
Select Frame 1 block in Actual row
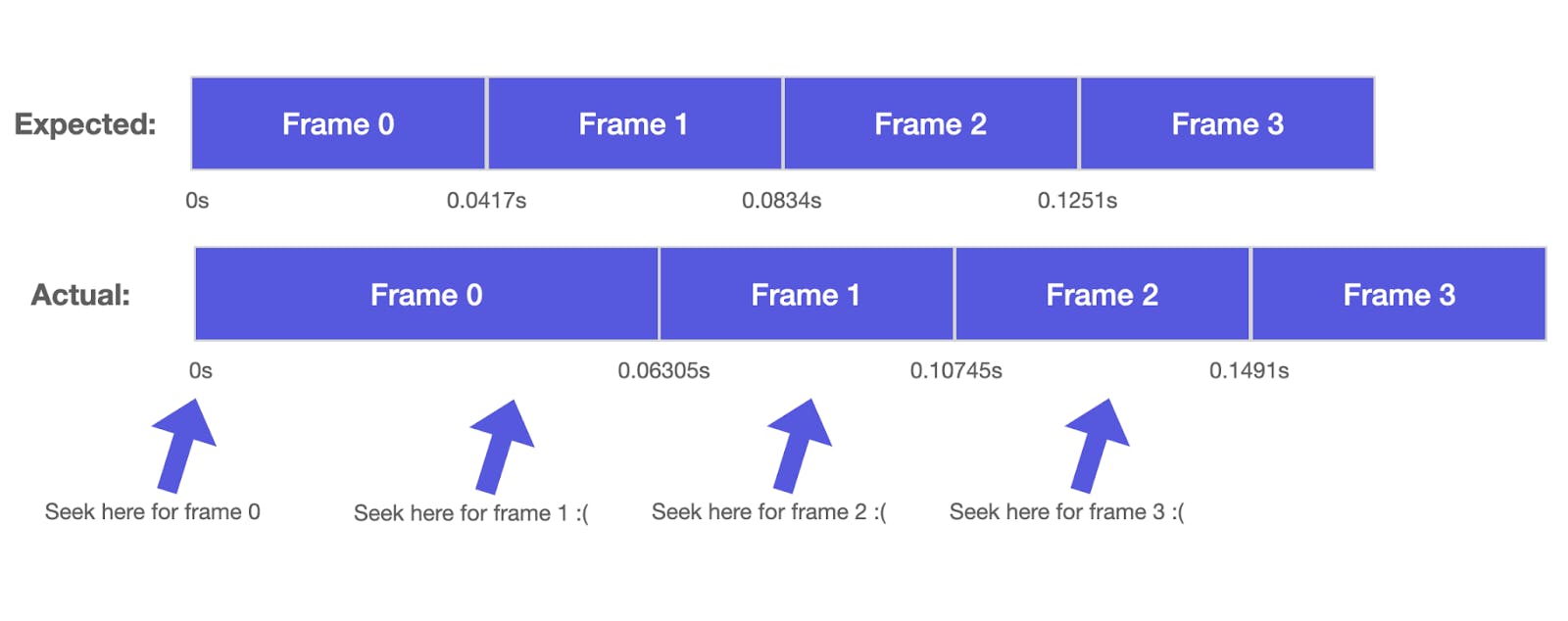coord(807,294)
